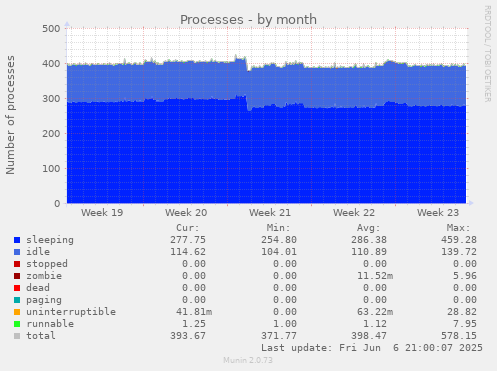Click the 'Week 21' x-axis label
The height and width of the screenshot is (371, 497).
270,213
